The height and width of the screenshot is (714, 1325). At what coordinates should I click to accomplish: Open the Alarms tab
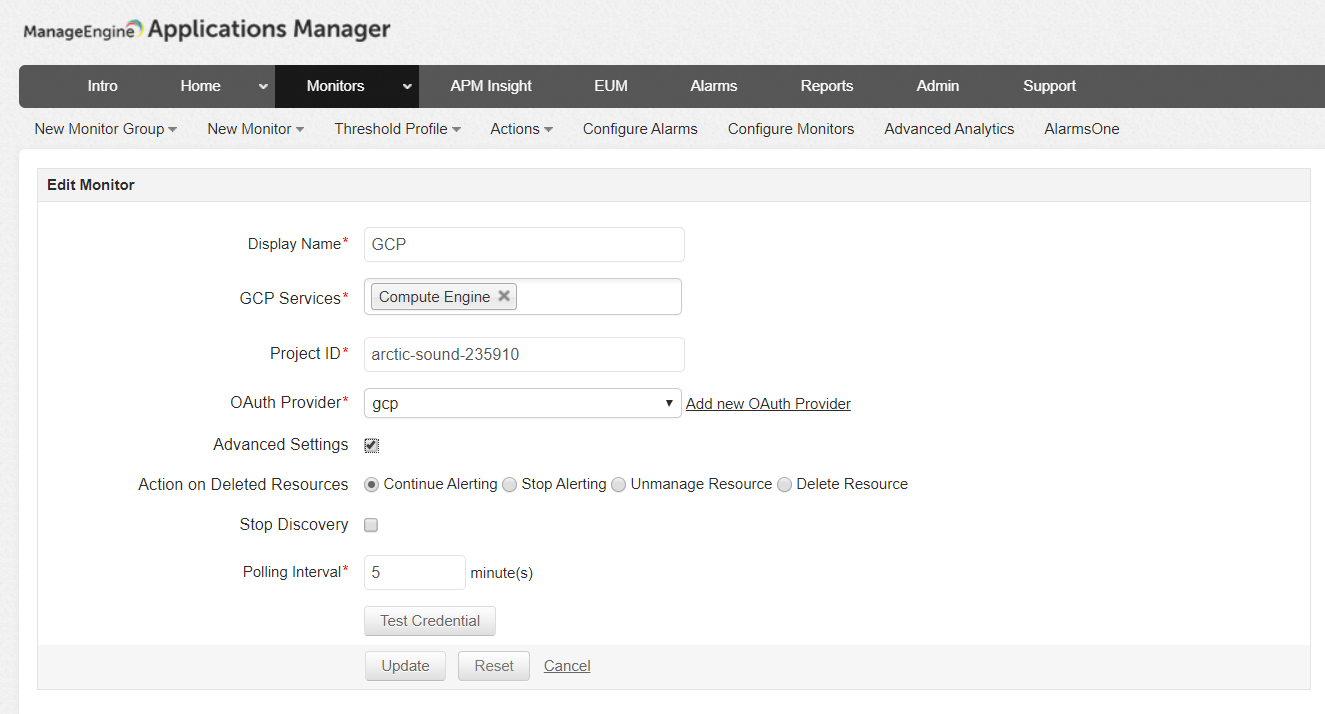pyautogui.click(x=714, y=86)
